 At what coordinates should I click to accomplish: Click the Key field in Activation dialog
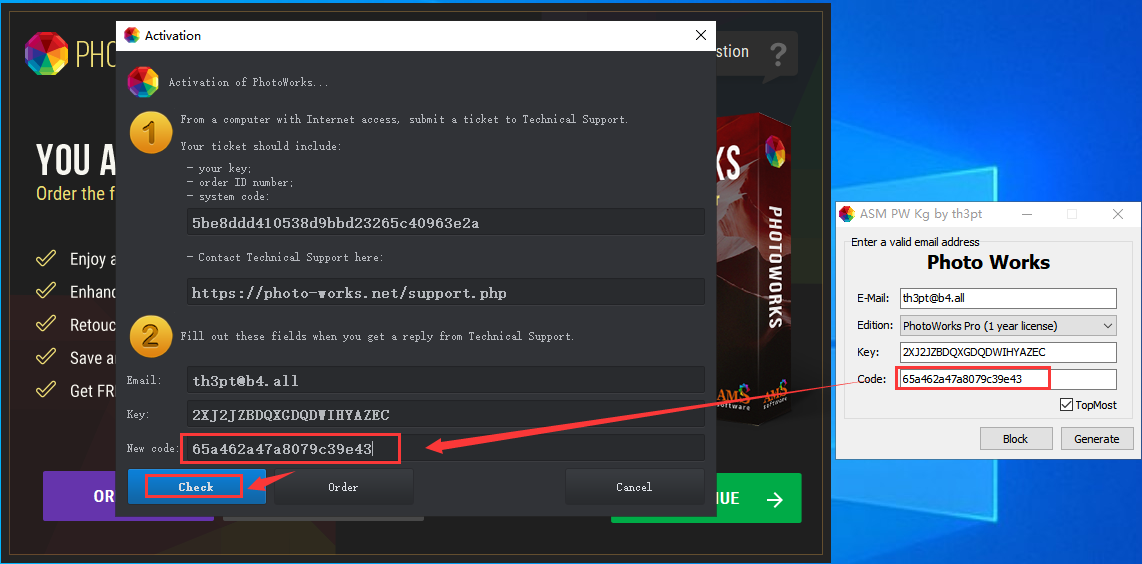pyautogui.click(x=446, y=415)
